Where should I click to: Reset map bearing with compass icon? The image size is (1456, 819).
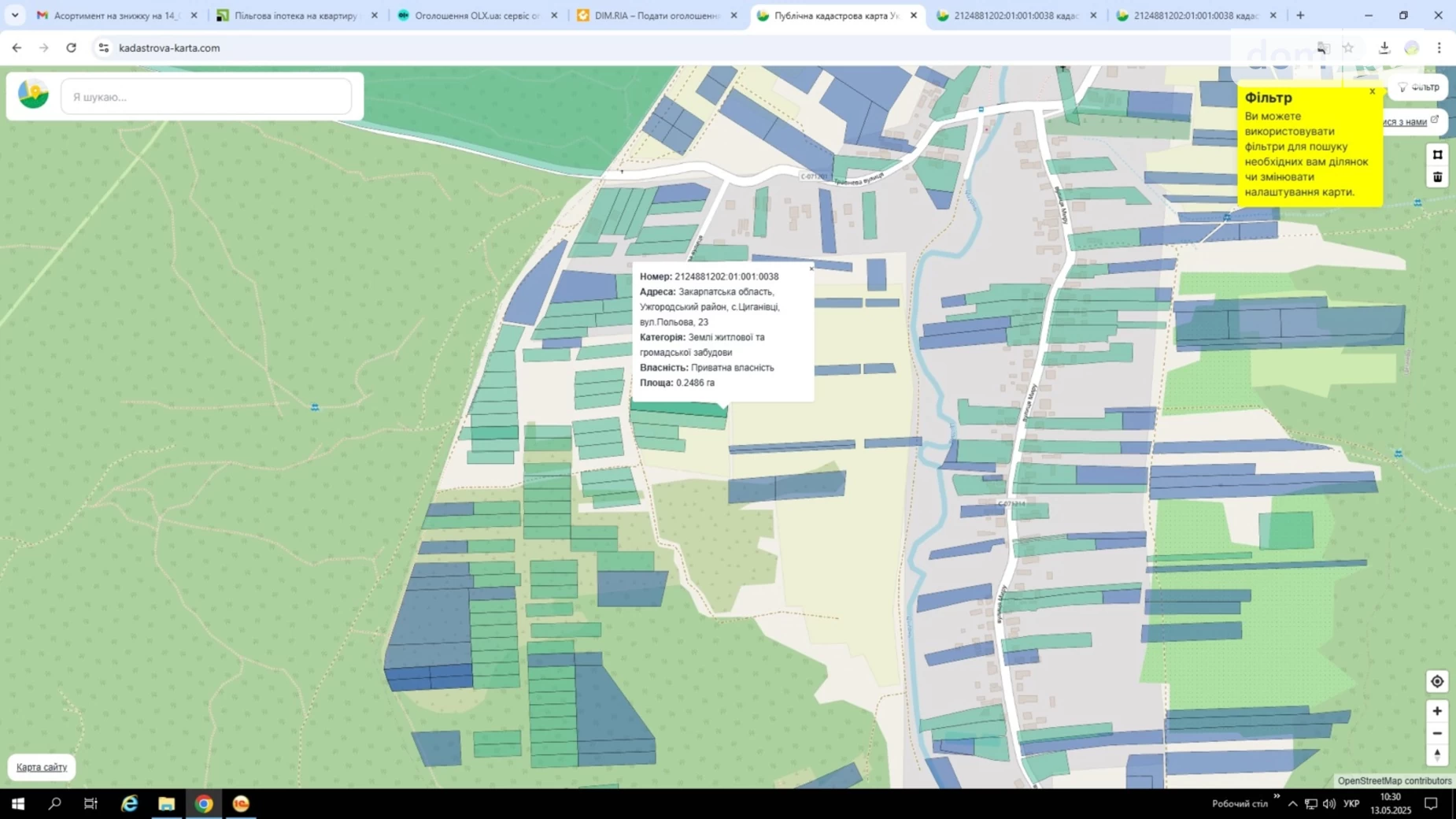pos(1437,754)
